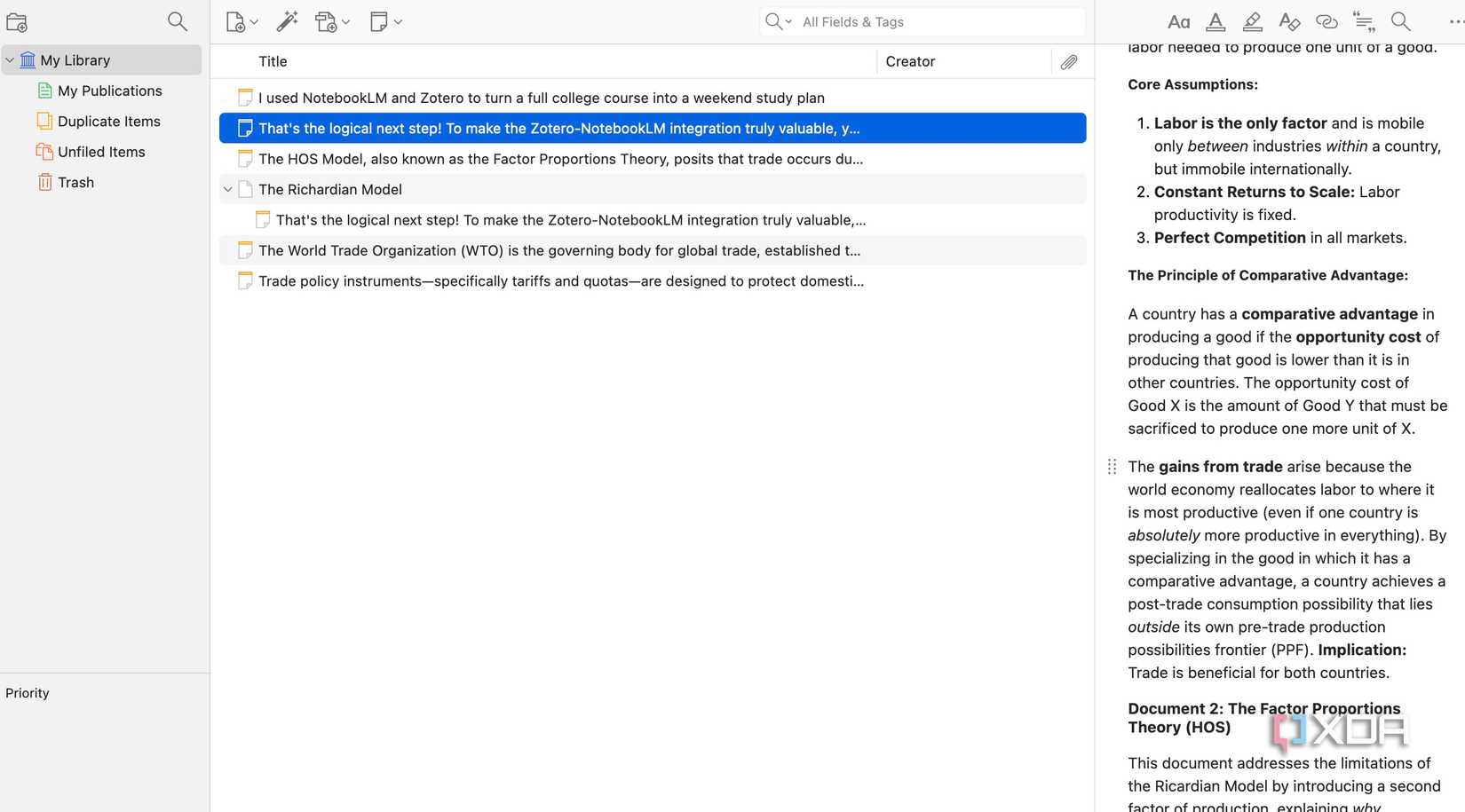Add item by identifier with the magic wand

point(287,21)
